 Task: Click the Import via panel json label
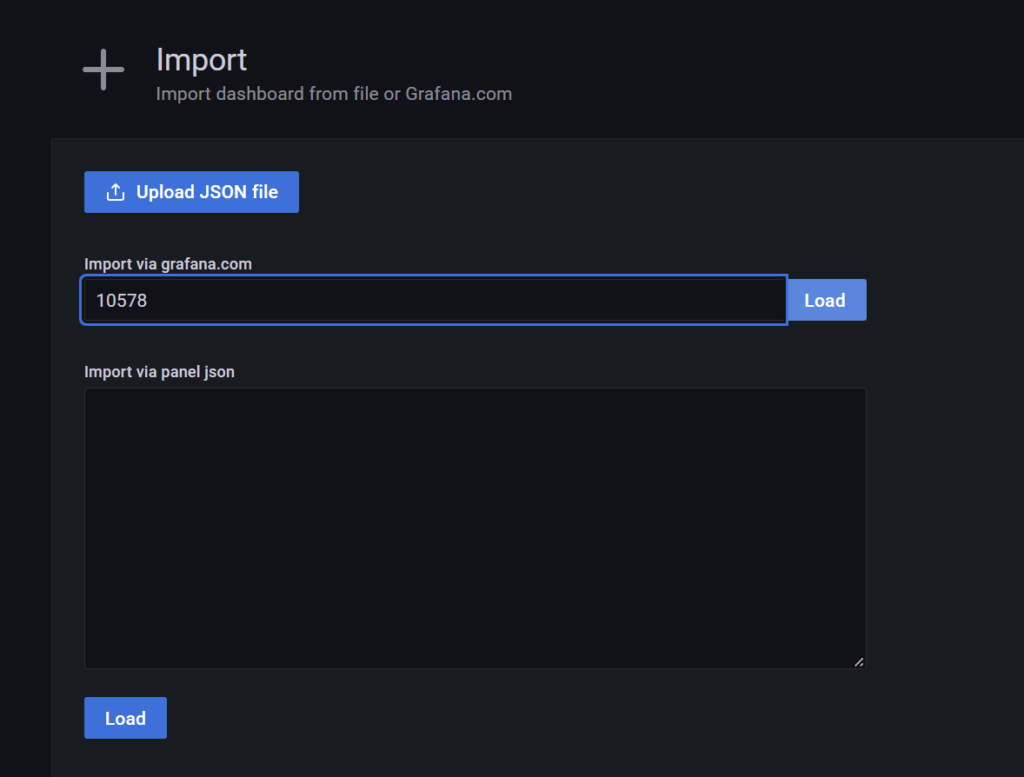(x=159, y=372)
